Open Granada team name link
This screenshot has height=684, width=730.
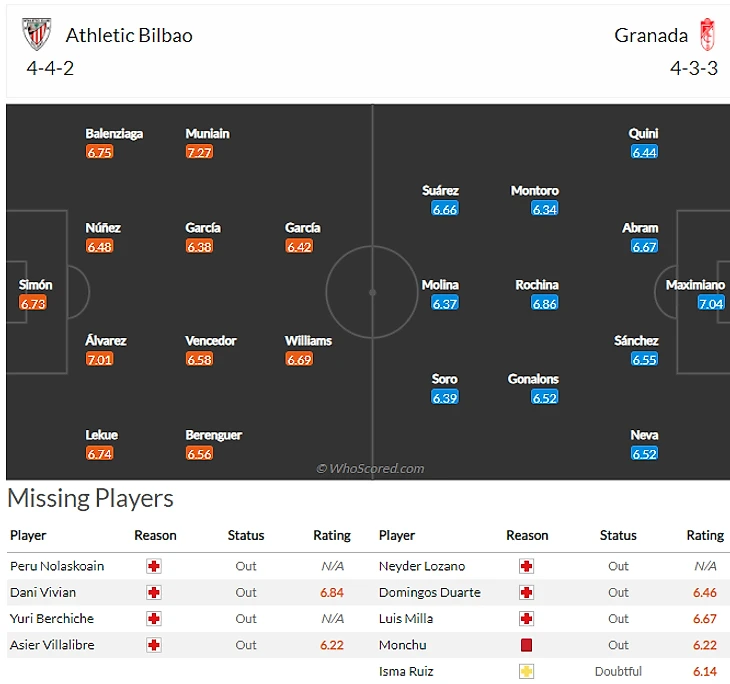pos(651,36)
